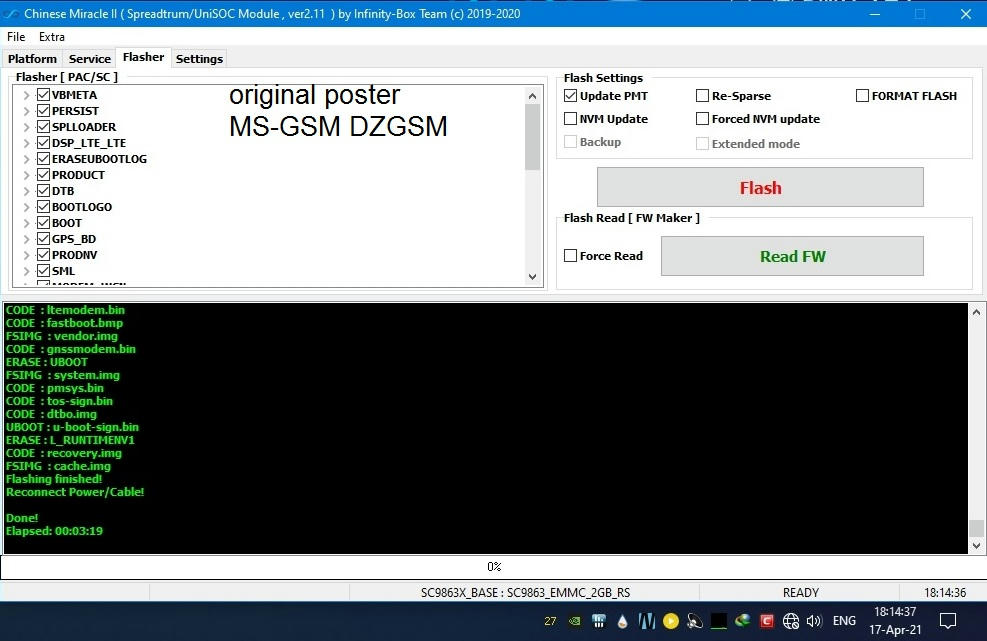Click the 'Flashing finished!' log line
Viewport: 987px width, 641px height.
[x=54, y=479]
